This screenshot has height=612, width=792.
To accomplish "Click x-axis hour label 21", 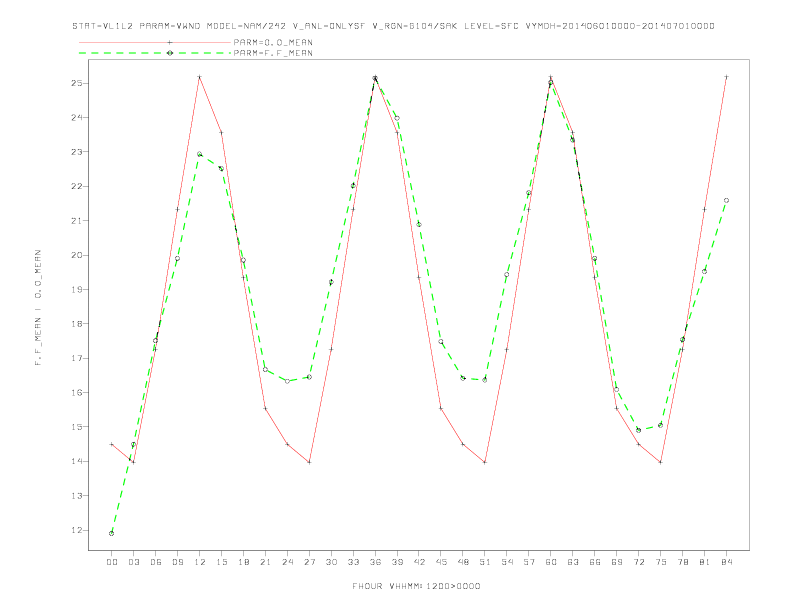I will click(x=265, y=562).
